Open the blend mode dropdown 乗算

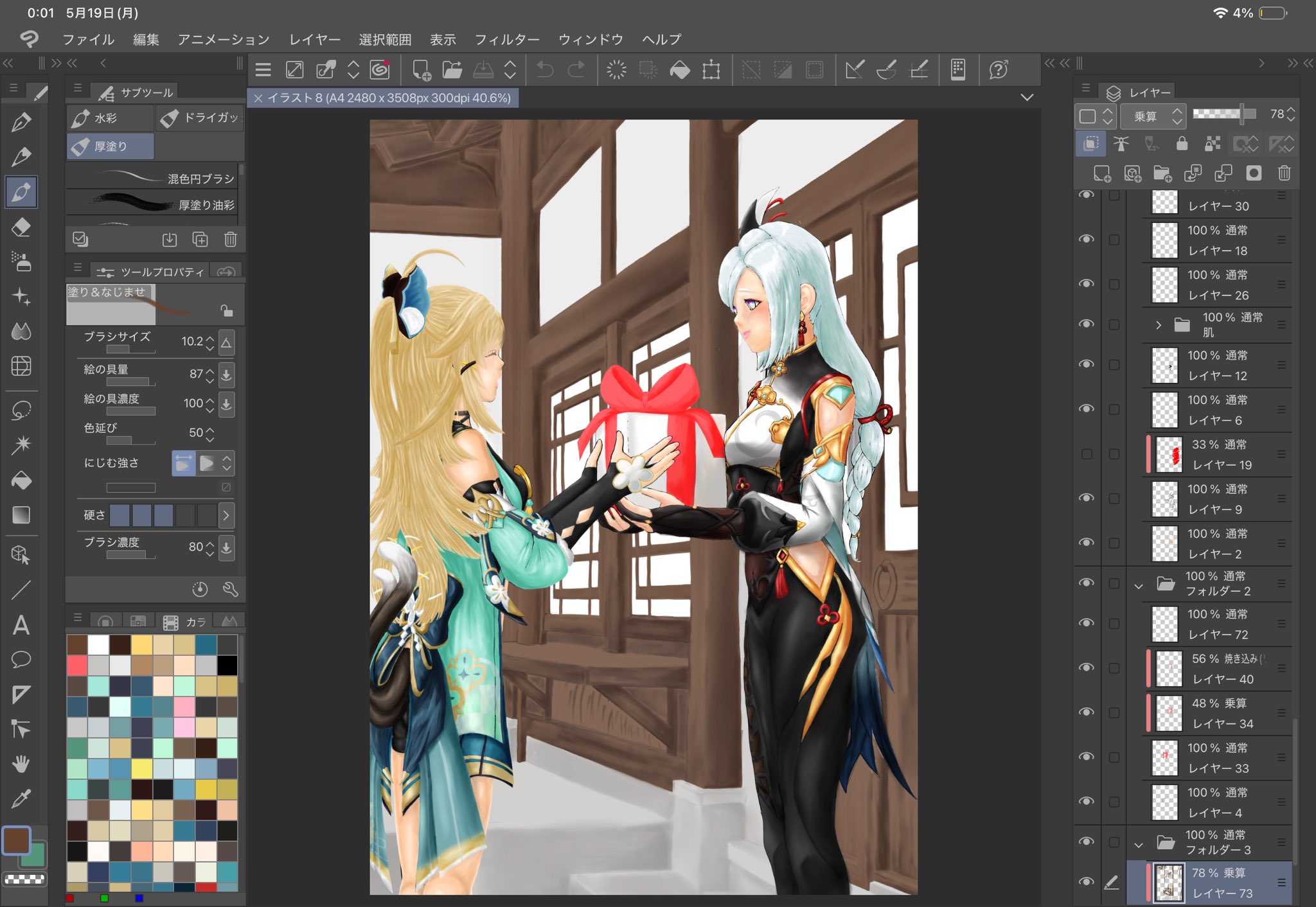pyautogui.click(x=1153, y=116)
